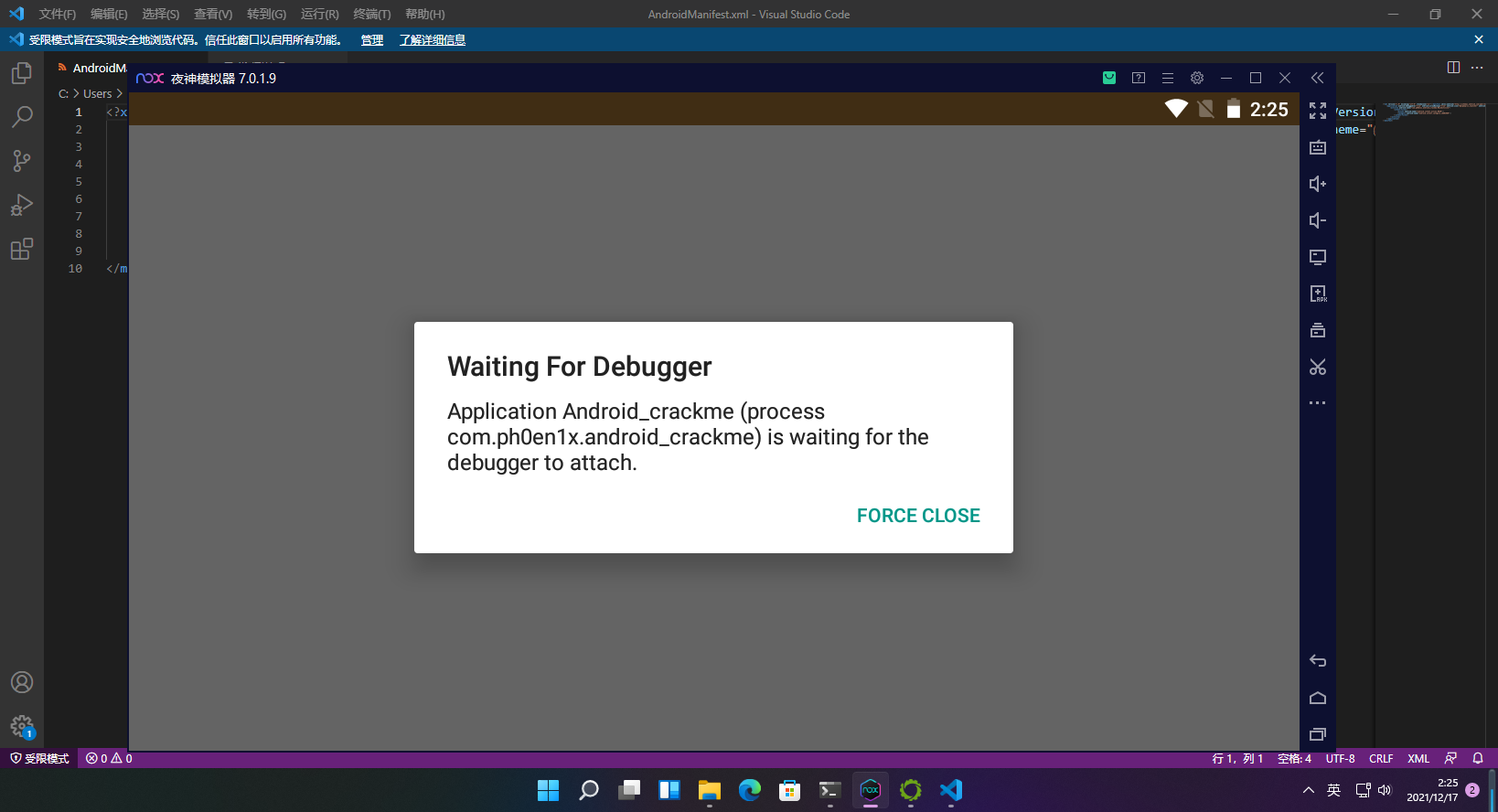Viewport: 1498px width, 812px height.
Task: Click the code minimap in editor
Action: (x=1433, y=112)
